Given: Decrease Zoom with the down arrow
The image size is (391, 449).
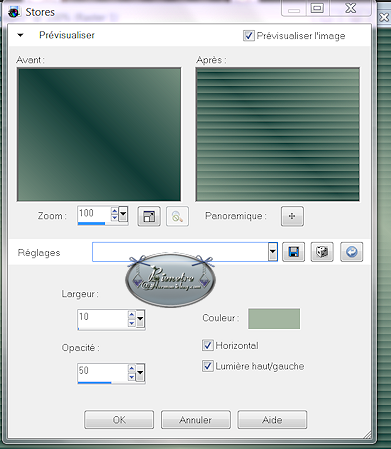Looking at the screenshot, I should [x=114, y=217].
